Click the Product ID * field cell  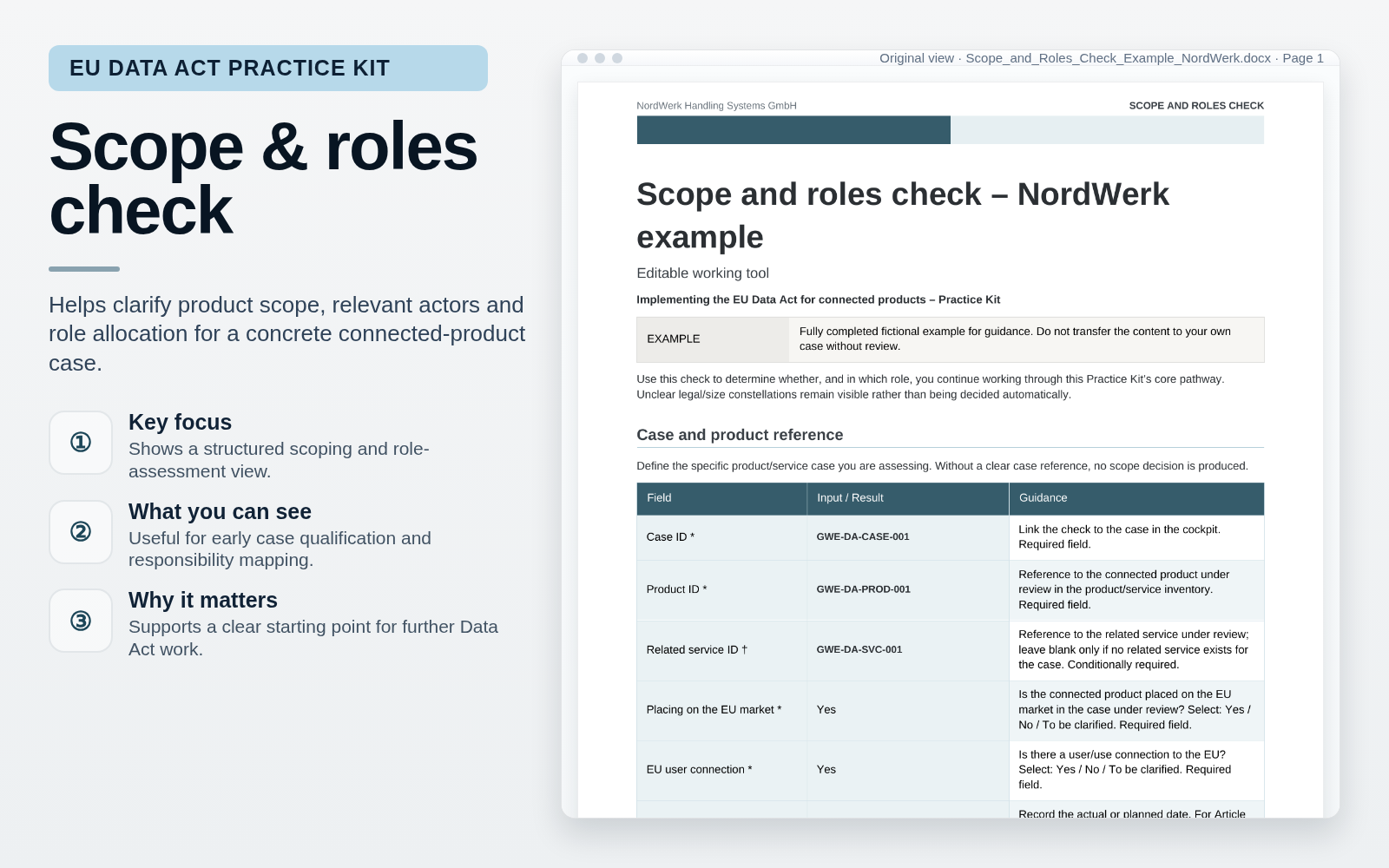722,589
